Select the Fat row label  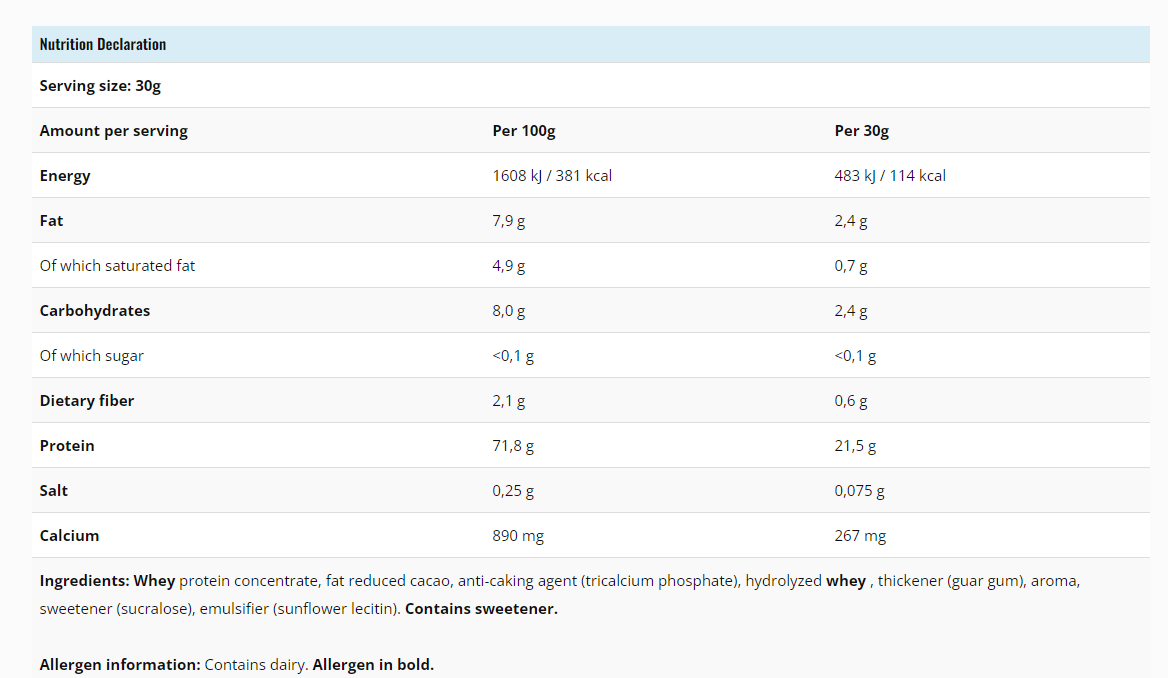[x=52, y=221]
